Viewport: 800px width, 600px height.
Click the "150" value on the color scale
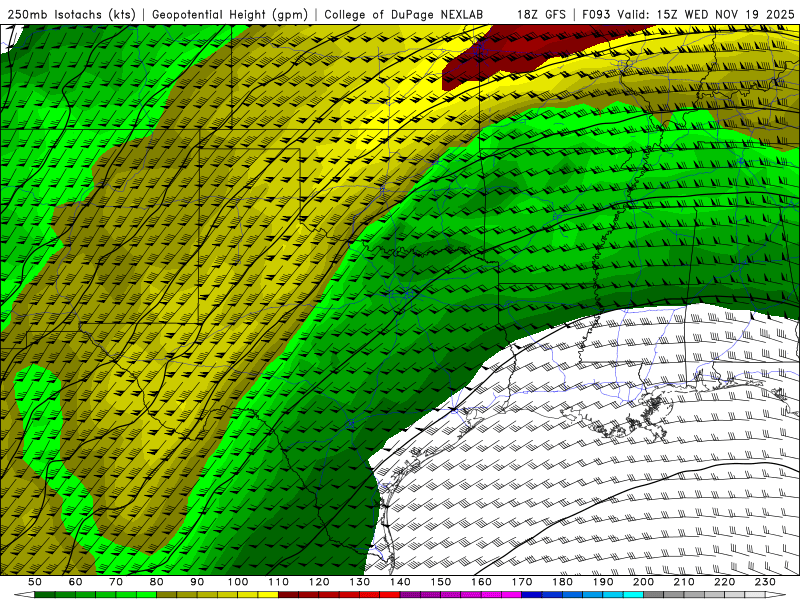pos(441,582)
